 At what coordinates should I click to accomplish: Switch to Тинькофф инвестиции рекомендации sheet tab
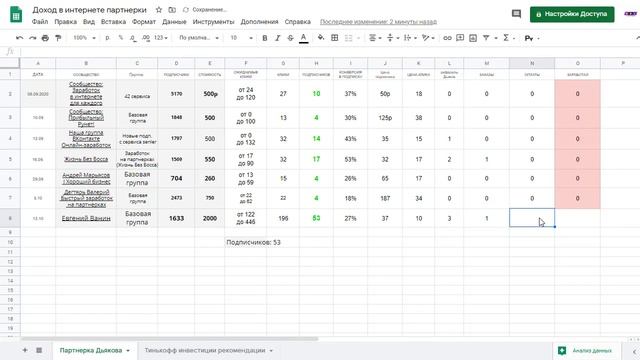[204, 351]
